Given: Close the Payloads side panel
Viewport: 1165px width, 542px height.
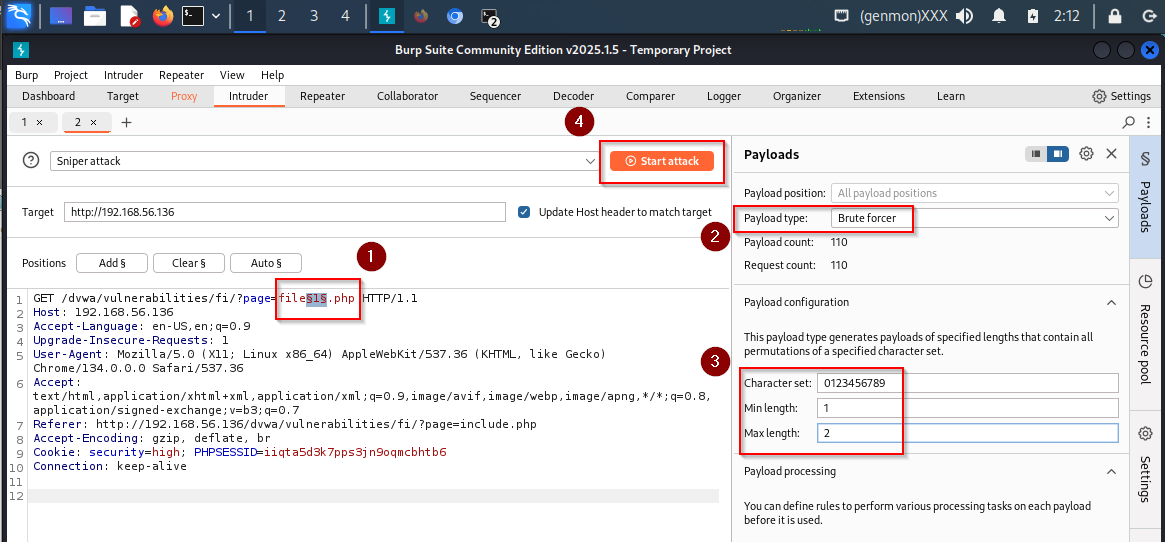Looking at the screenshot, I should tap(1112, 154).
